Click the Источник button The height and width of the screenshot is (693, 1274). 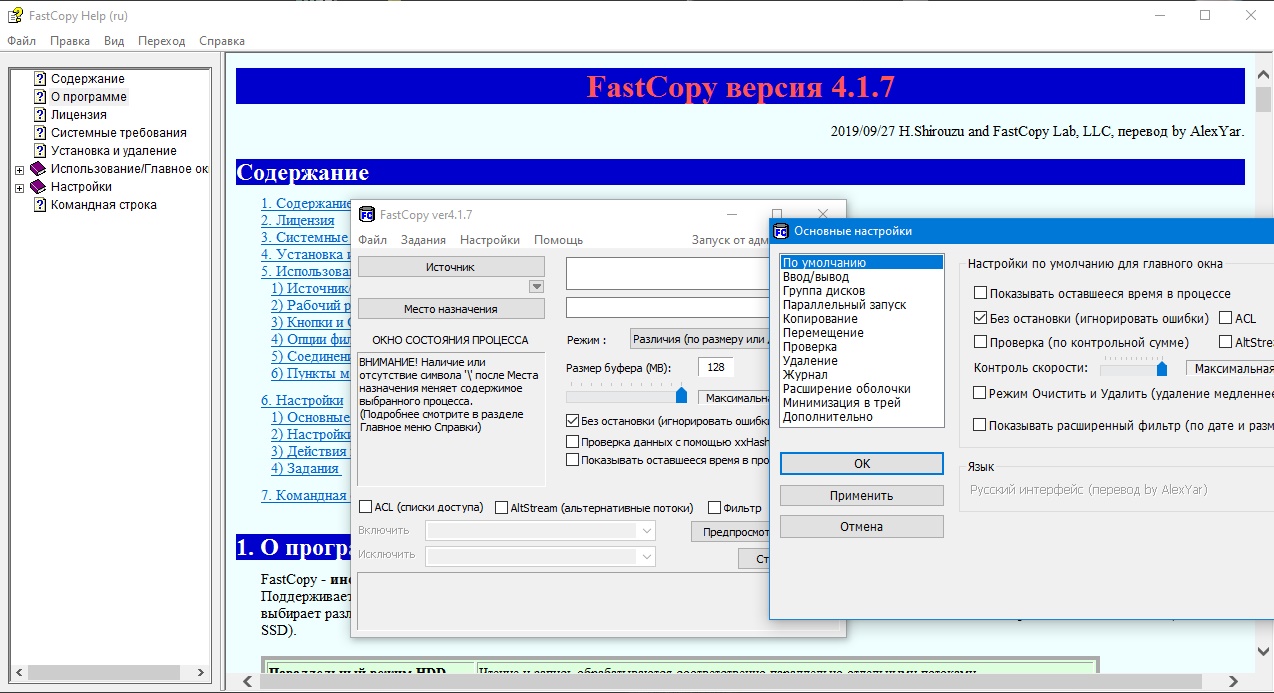451,267
